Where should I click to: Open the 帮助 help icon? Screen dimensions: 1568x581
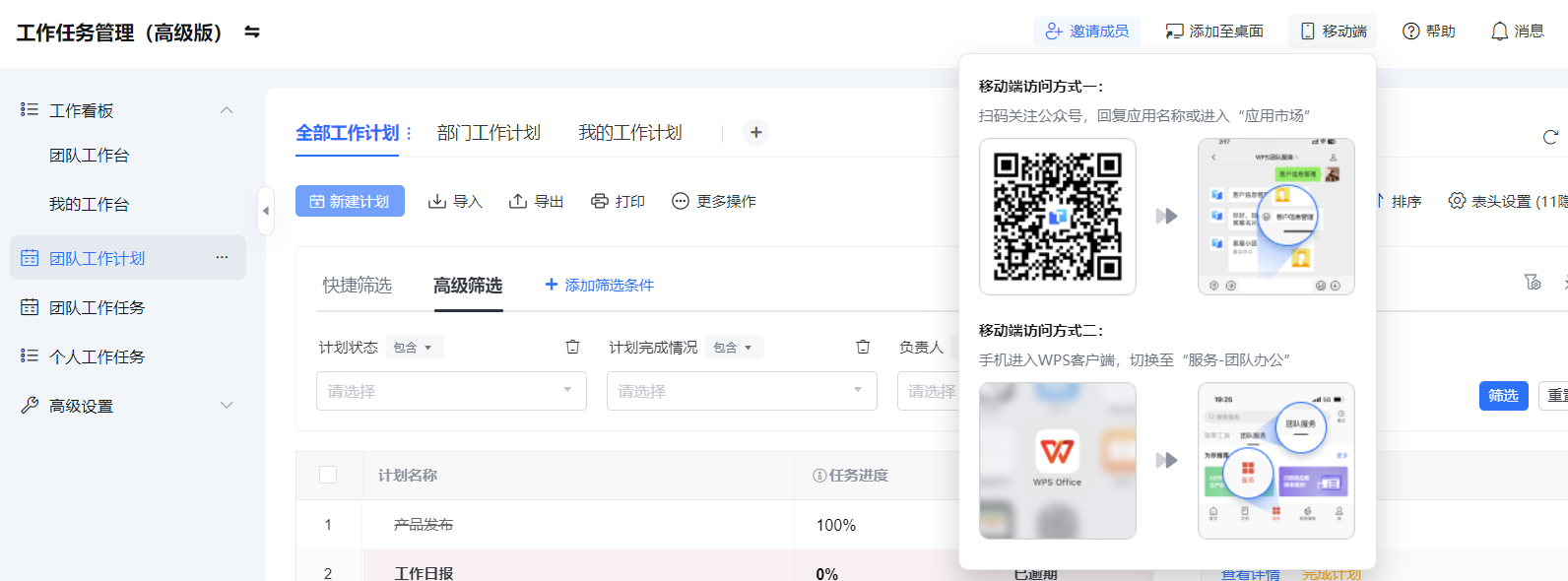click(x=1410, y=32)
